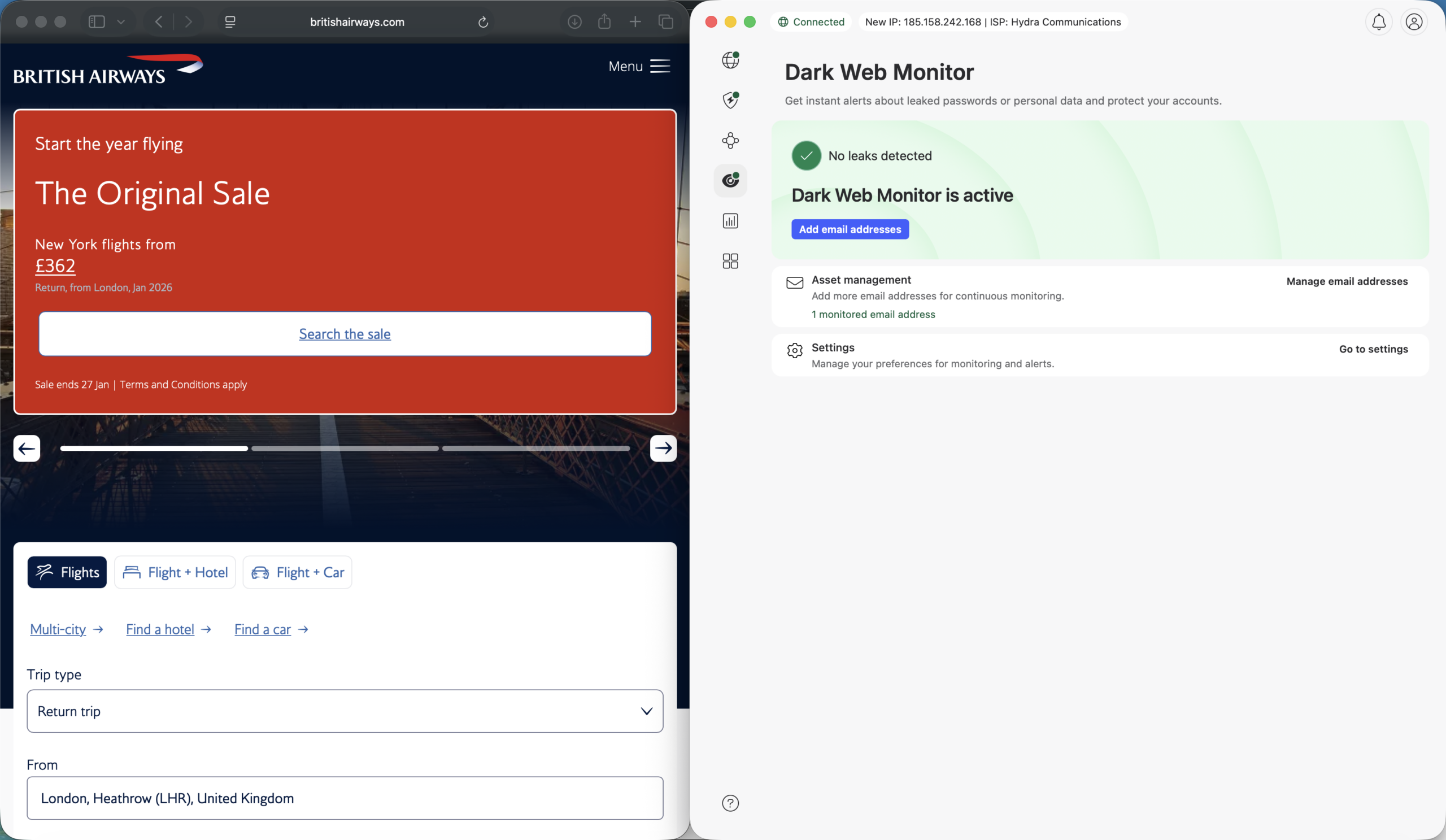Viewport: 1446px width, 840px height.
Task: Click Manage email addresses
Action: (1347, 281)
